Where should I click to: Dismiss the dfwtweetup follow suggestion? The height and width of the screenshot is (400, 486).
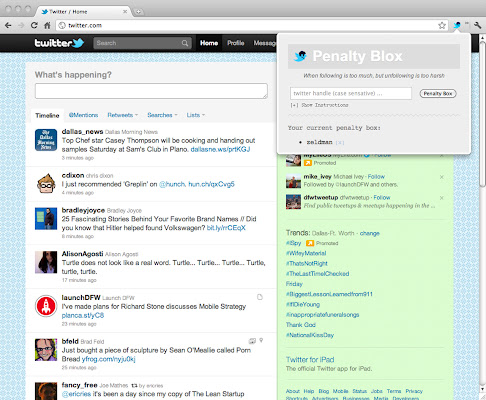point(442,198)
